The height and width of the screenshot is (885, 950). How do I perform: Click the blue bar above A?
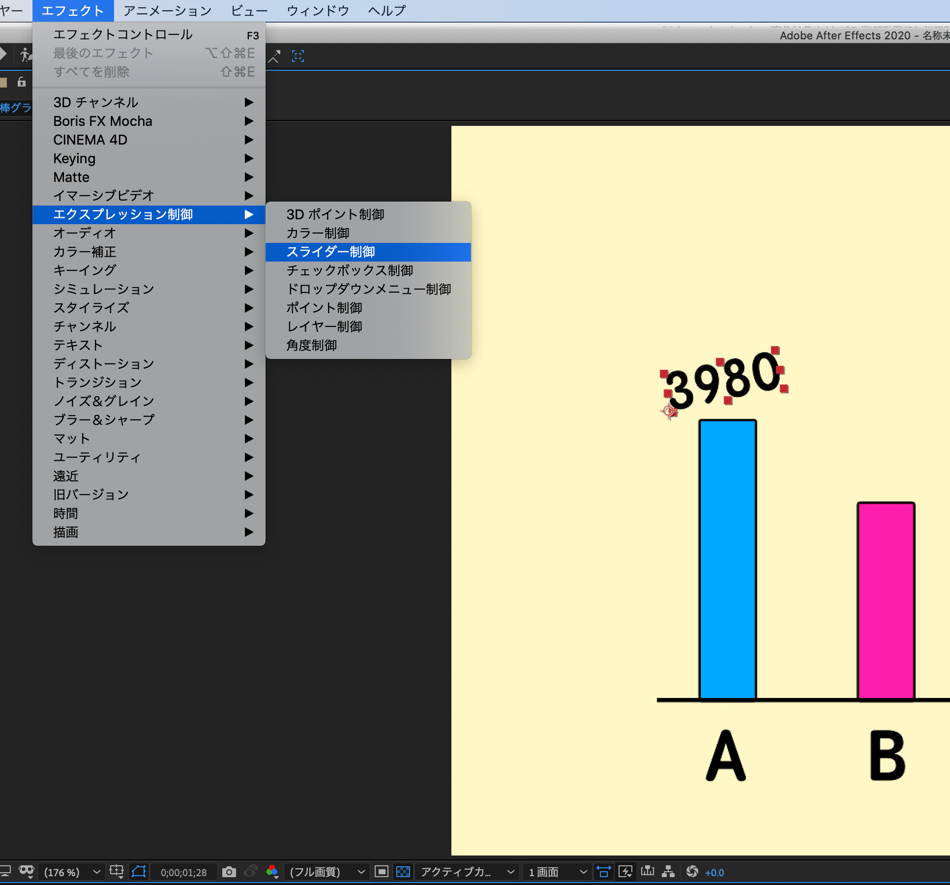[728, 560]
